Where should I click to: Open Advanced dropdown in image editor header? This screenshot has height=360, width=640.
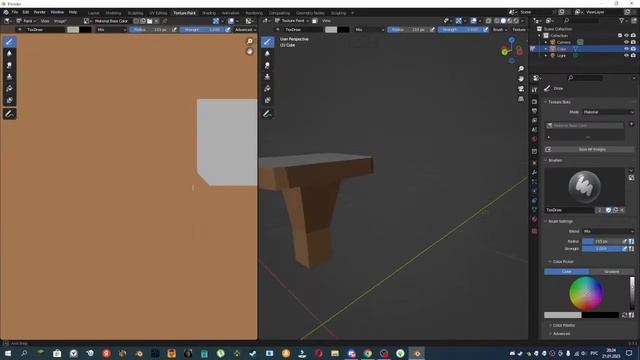[x=245, y=30]
